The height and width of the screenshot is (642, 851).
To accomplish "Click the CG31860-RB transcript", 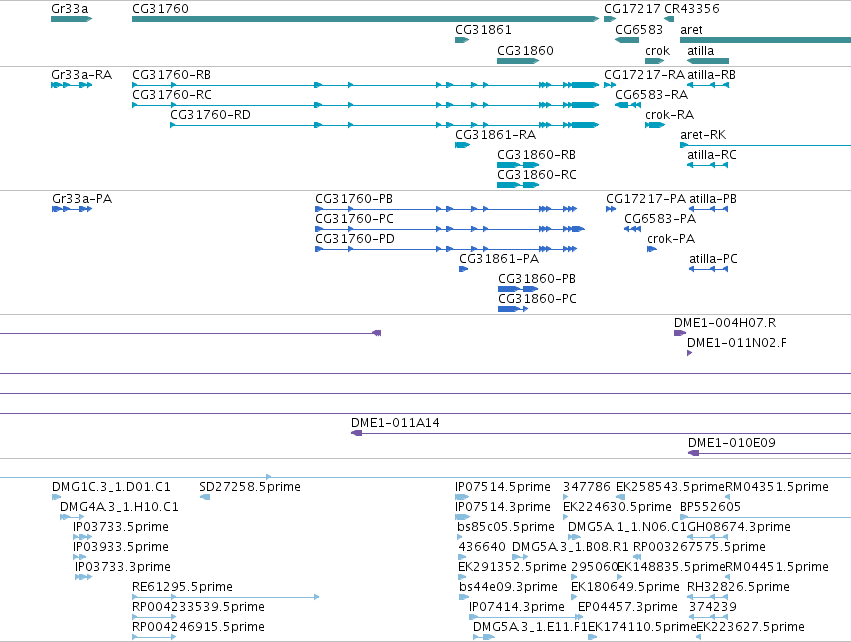I will tap(518, 165).
